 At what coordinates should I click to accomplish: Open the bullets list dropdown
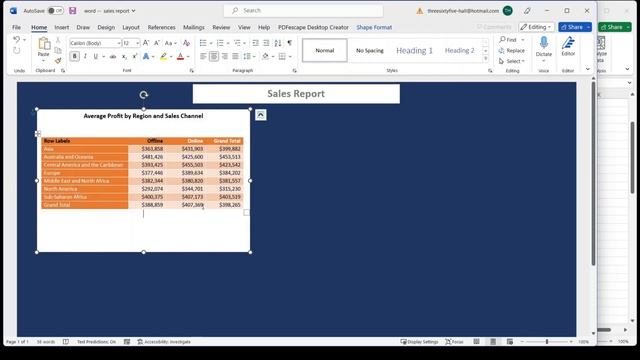point(211,43)
